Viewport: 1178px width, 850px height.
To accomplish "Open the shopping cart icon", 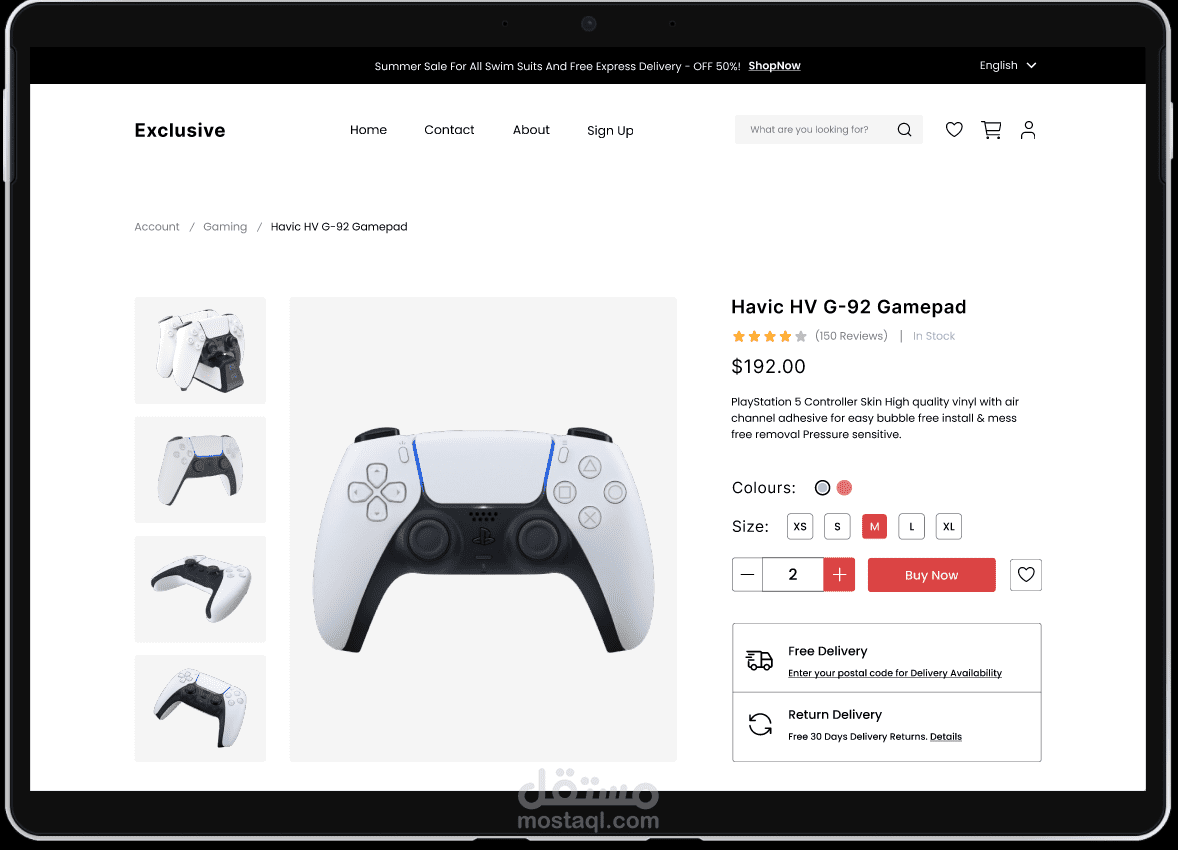I will tap(991, 130).
